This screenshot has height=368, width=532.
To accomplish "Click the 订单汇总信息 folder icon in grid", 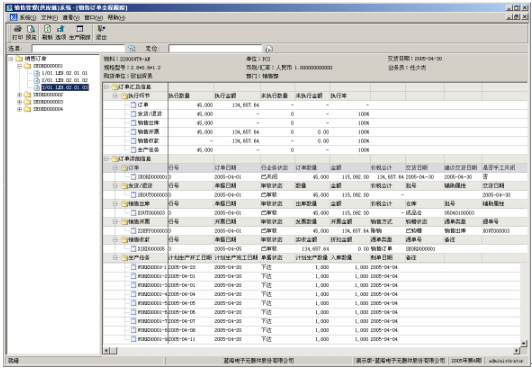I will coord(115,87).
